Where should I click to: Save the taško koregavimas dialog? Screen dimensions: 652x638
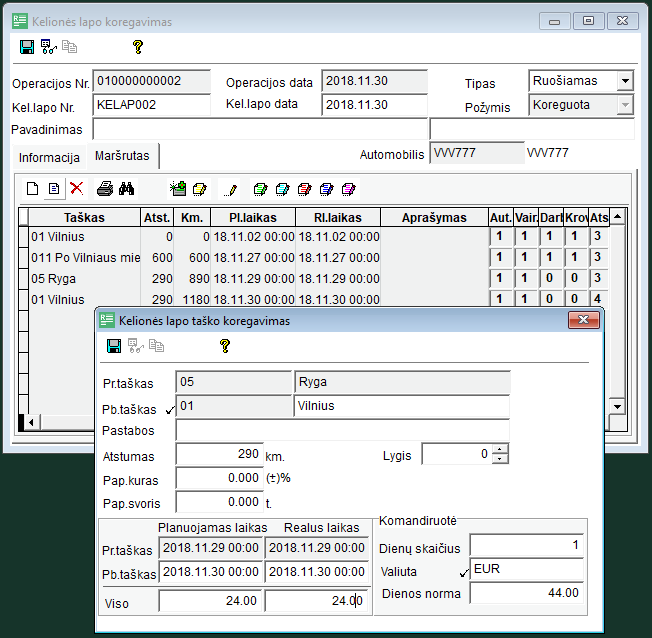tap(114, 346)
